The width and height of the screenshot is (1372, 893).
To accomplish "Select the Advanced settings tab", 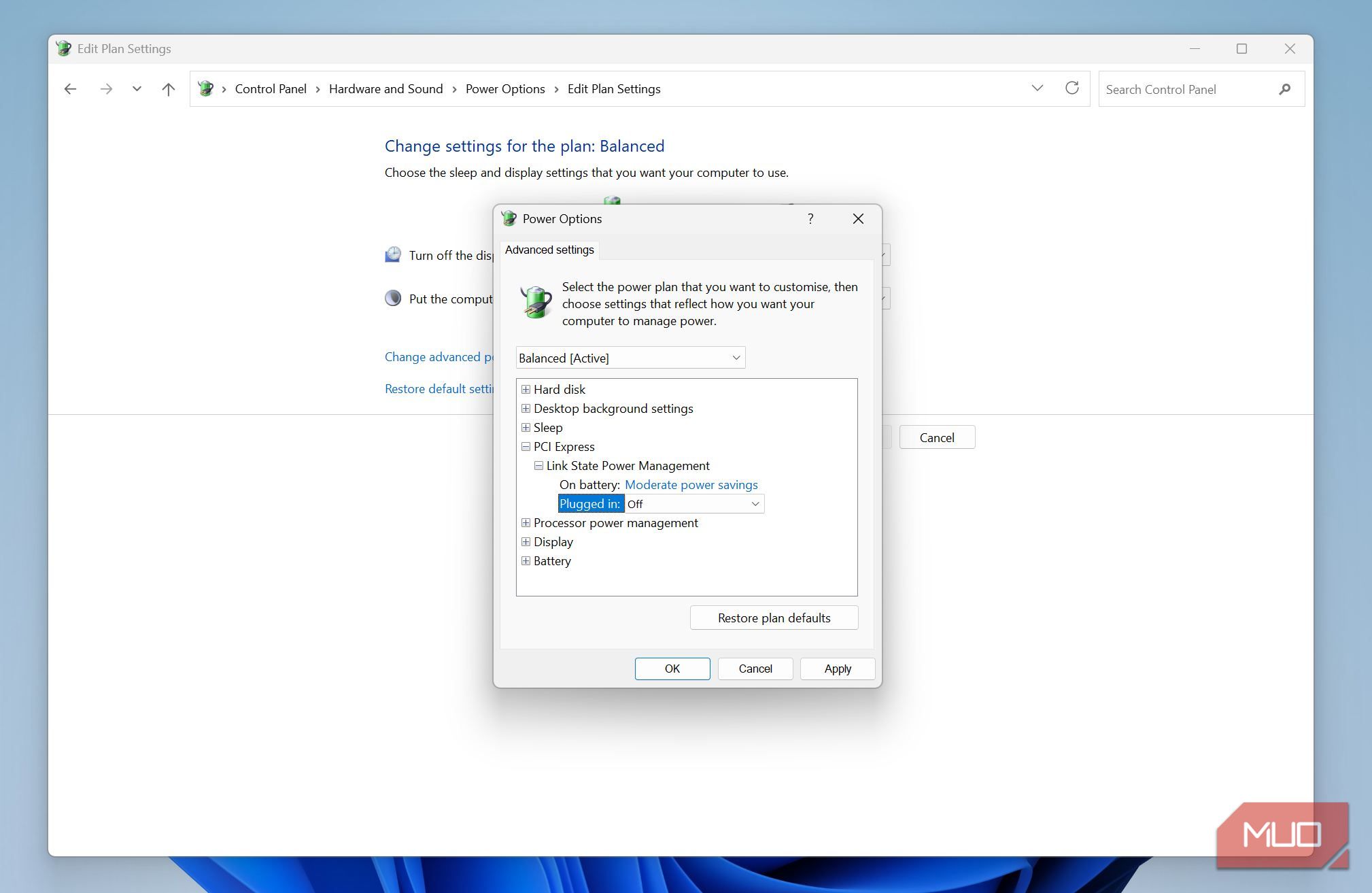I will pos(549,250).
